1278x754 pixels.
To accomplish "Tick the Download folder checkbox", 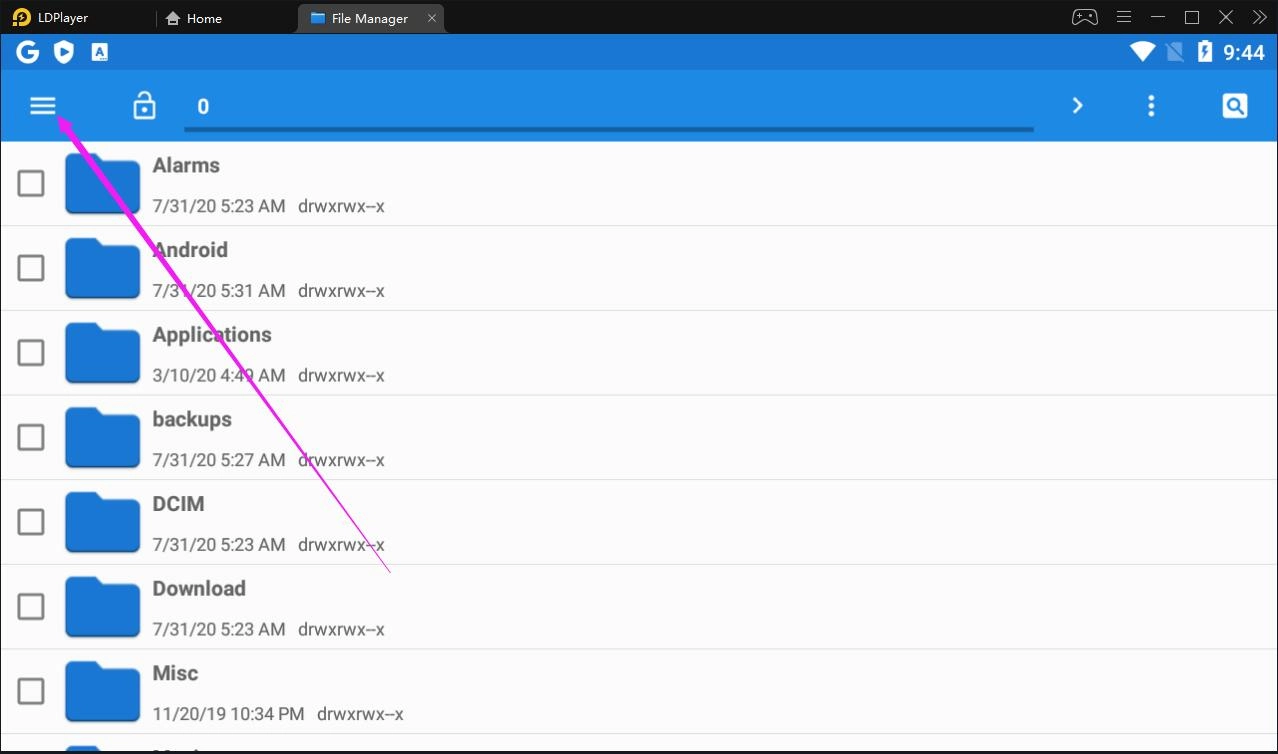I will (31, 606).
